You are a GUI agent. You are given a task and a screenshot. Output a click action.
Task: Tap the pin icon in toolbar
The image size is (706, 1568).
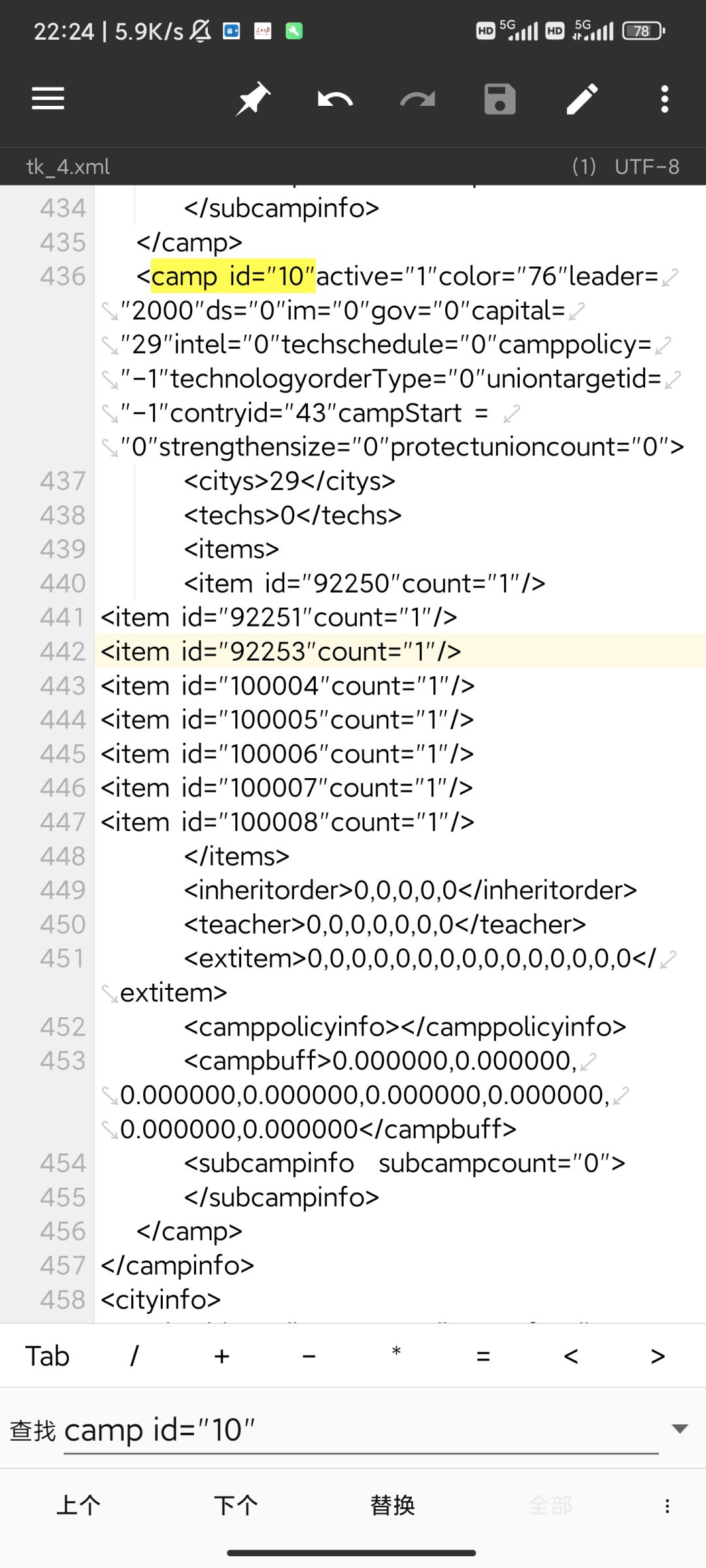tap(253, 99)
